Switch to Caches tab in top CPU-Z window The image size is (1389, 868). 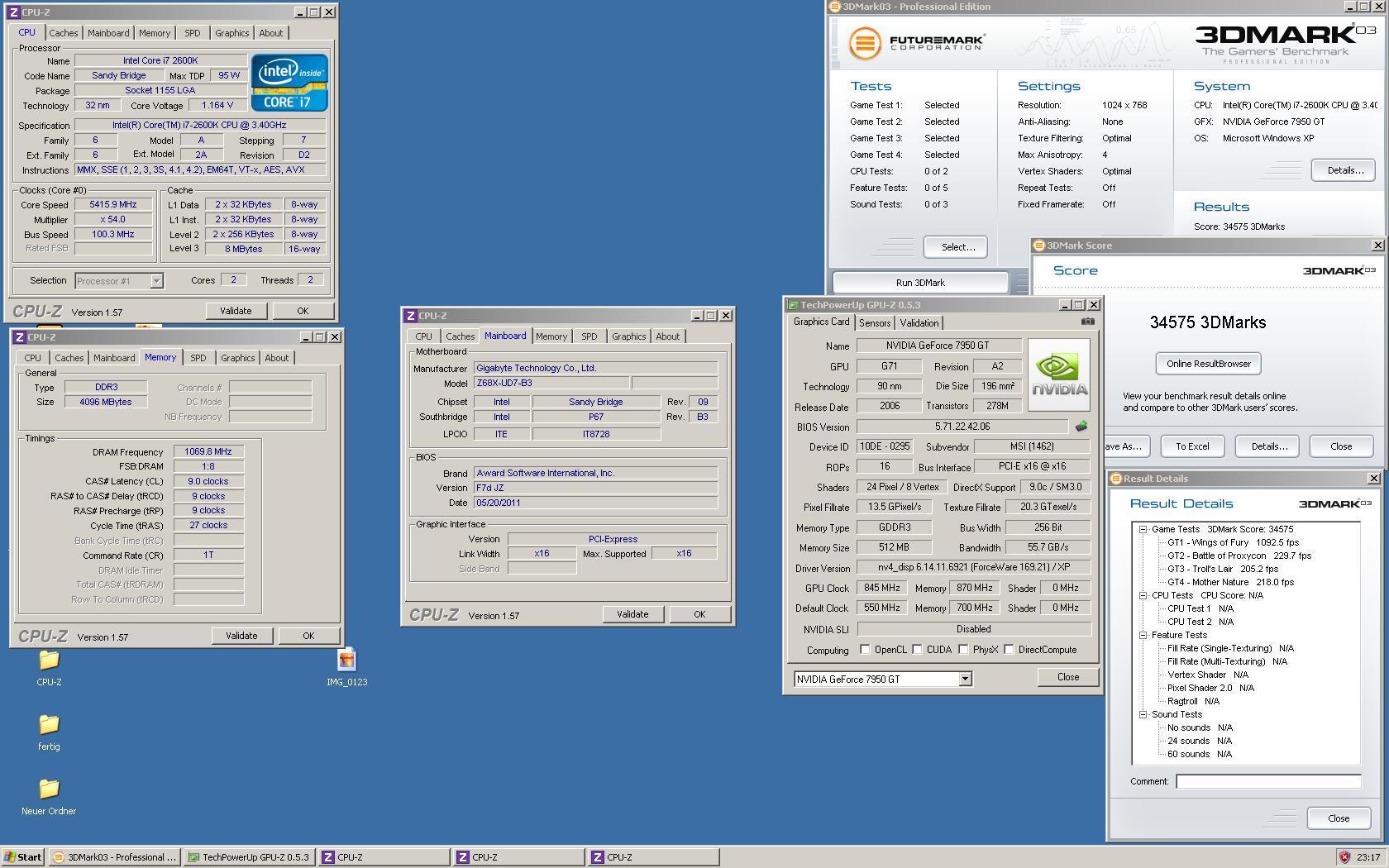point(63,33)
